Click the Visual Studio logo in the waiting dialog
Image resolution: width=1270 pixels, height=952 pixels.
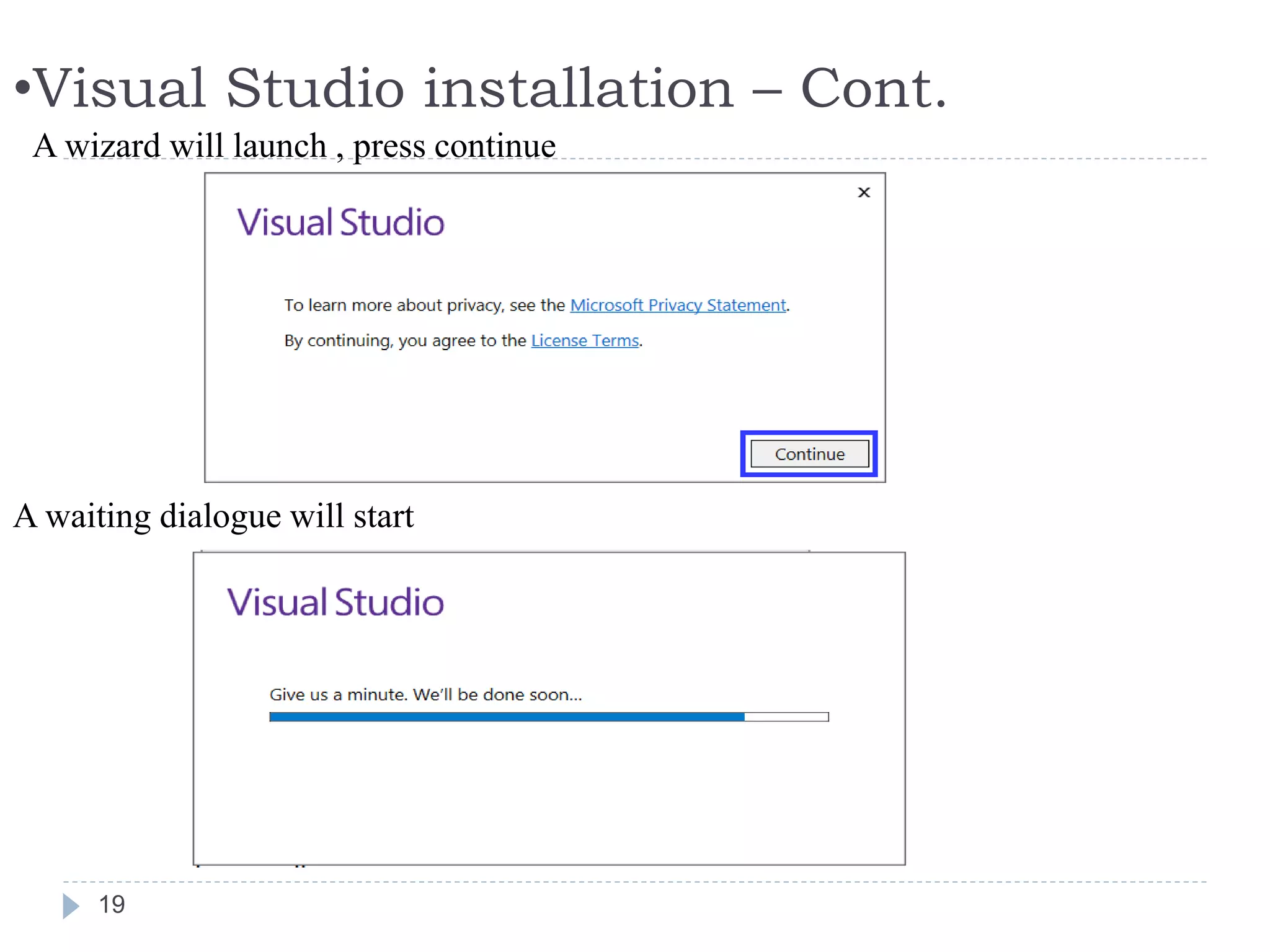(x=335, y=602)
